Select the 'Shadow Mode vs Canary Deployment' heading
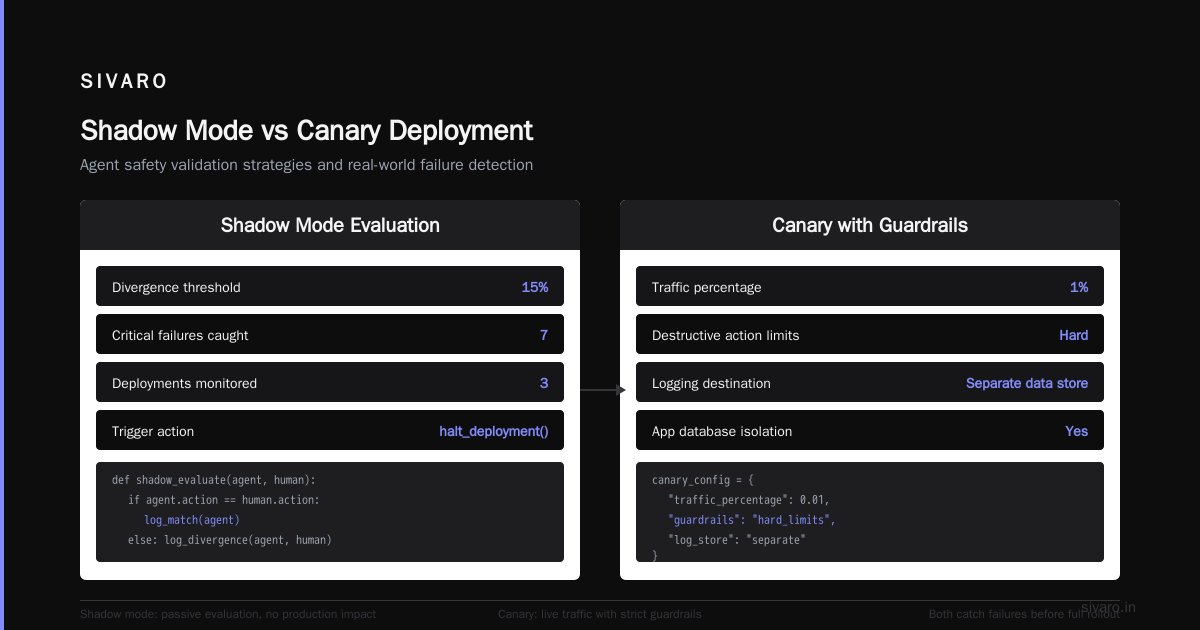The image size is (1200, 630). point(306,131)
